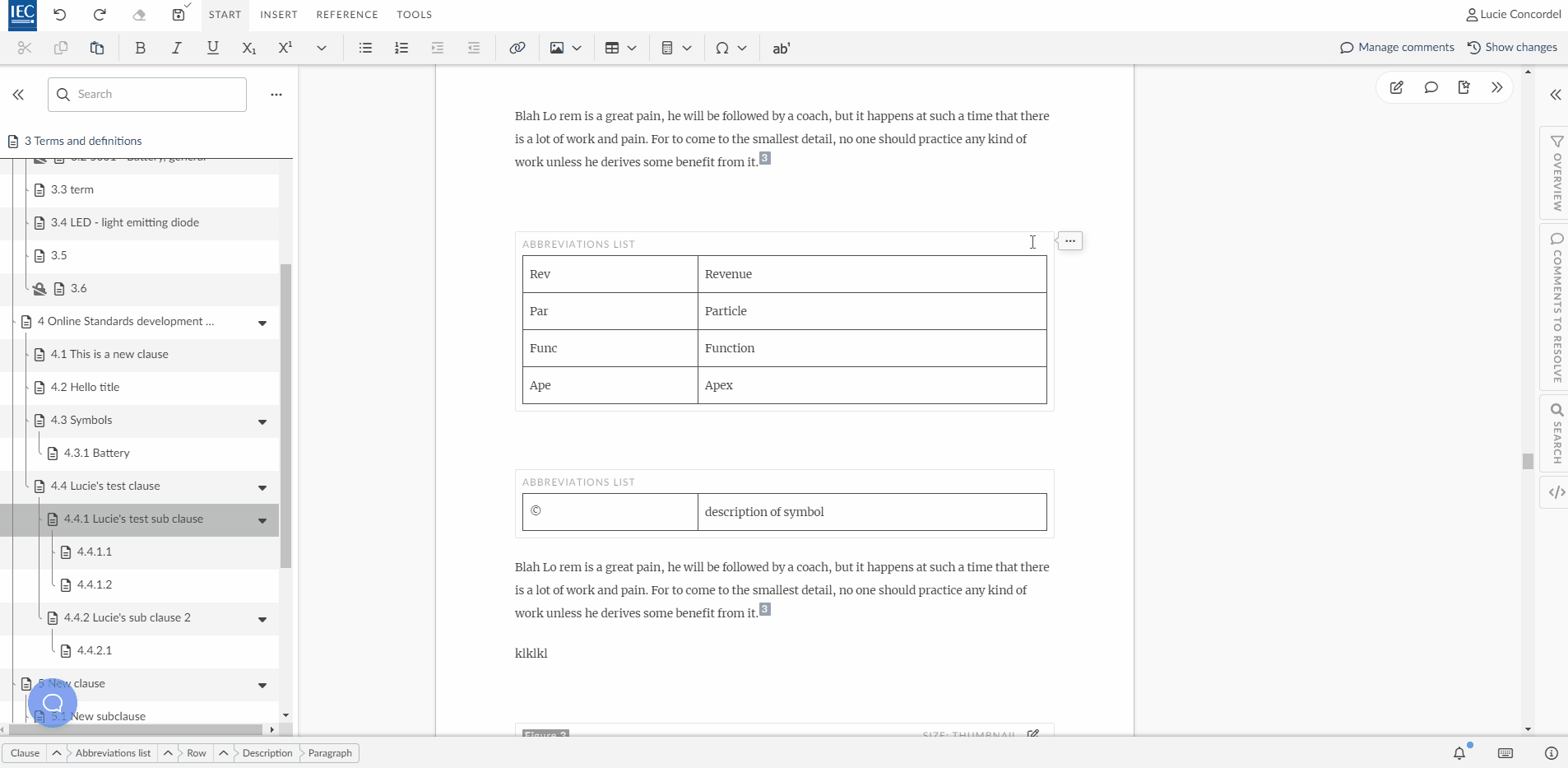1568x768 pixels.
Task: Collapse 4.4.2 Lucie's sub clause 2
Action: coord(262,619)
